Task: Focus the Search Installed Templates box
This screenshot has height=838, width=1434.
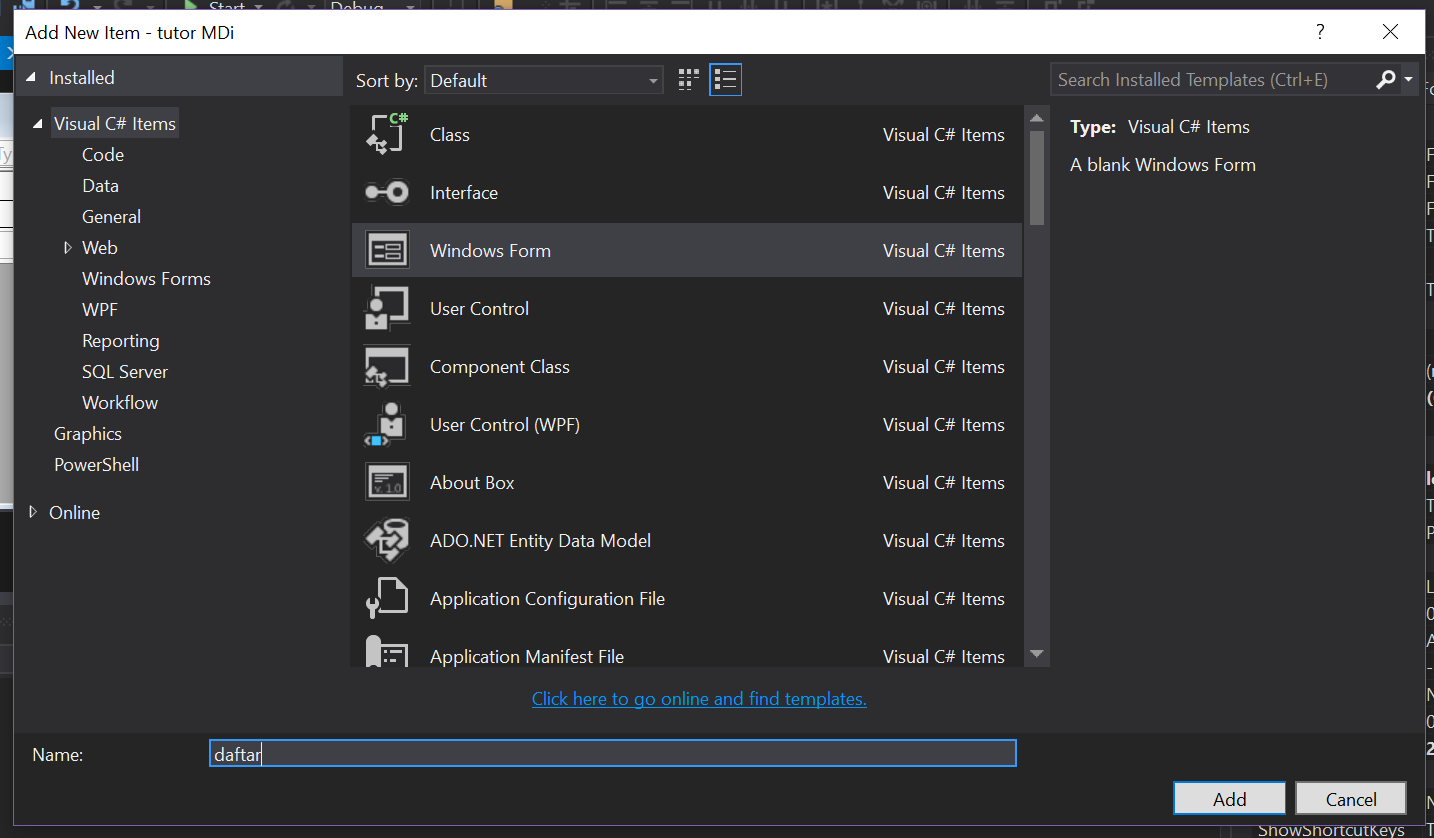Action: coord(1212,79)
